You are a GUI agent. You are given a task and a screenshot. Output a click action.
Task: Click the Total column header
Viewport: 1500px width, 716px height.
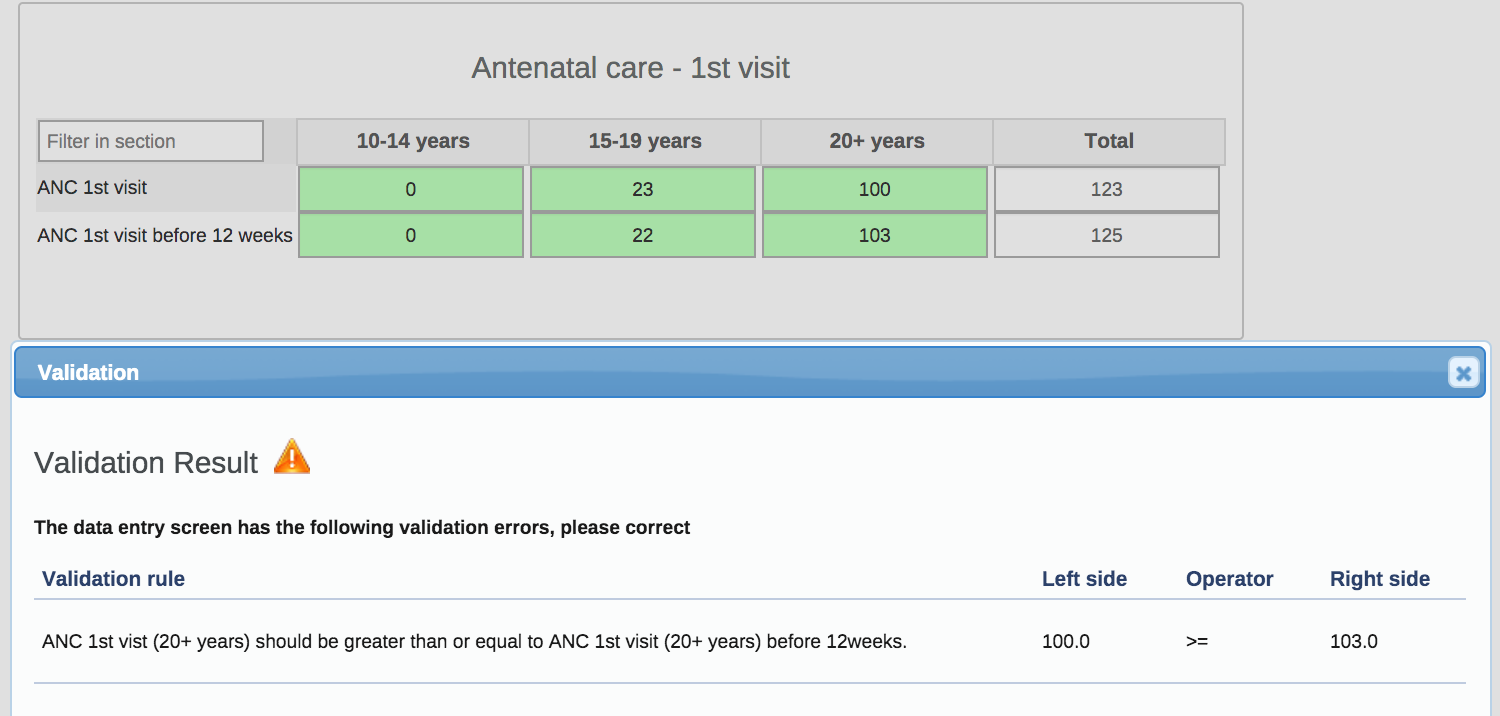(1109, 141)
